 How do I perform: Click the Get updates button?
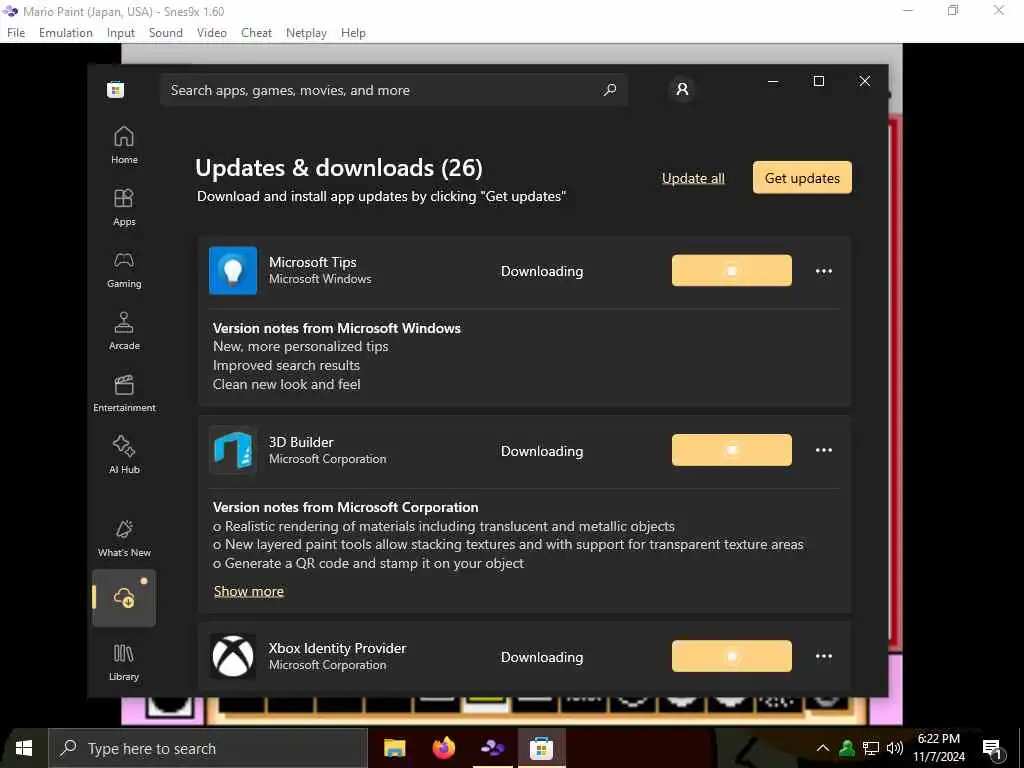(802, 178)
